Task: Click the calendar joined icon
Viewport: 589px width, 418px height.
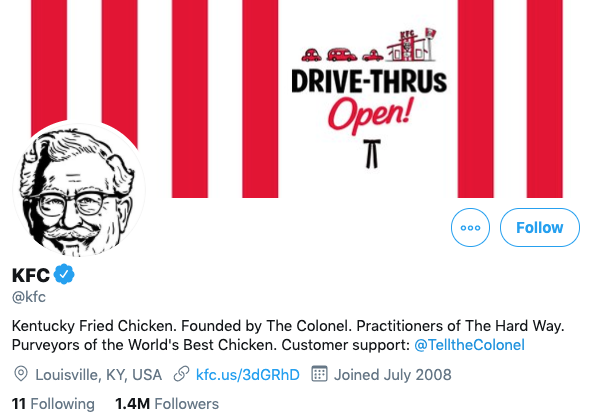Action: point(319,374)
